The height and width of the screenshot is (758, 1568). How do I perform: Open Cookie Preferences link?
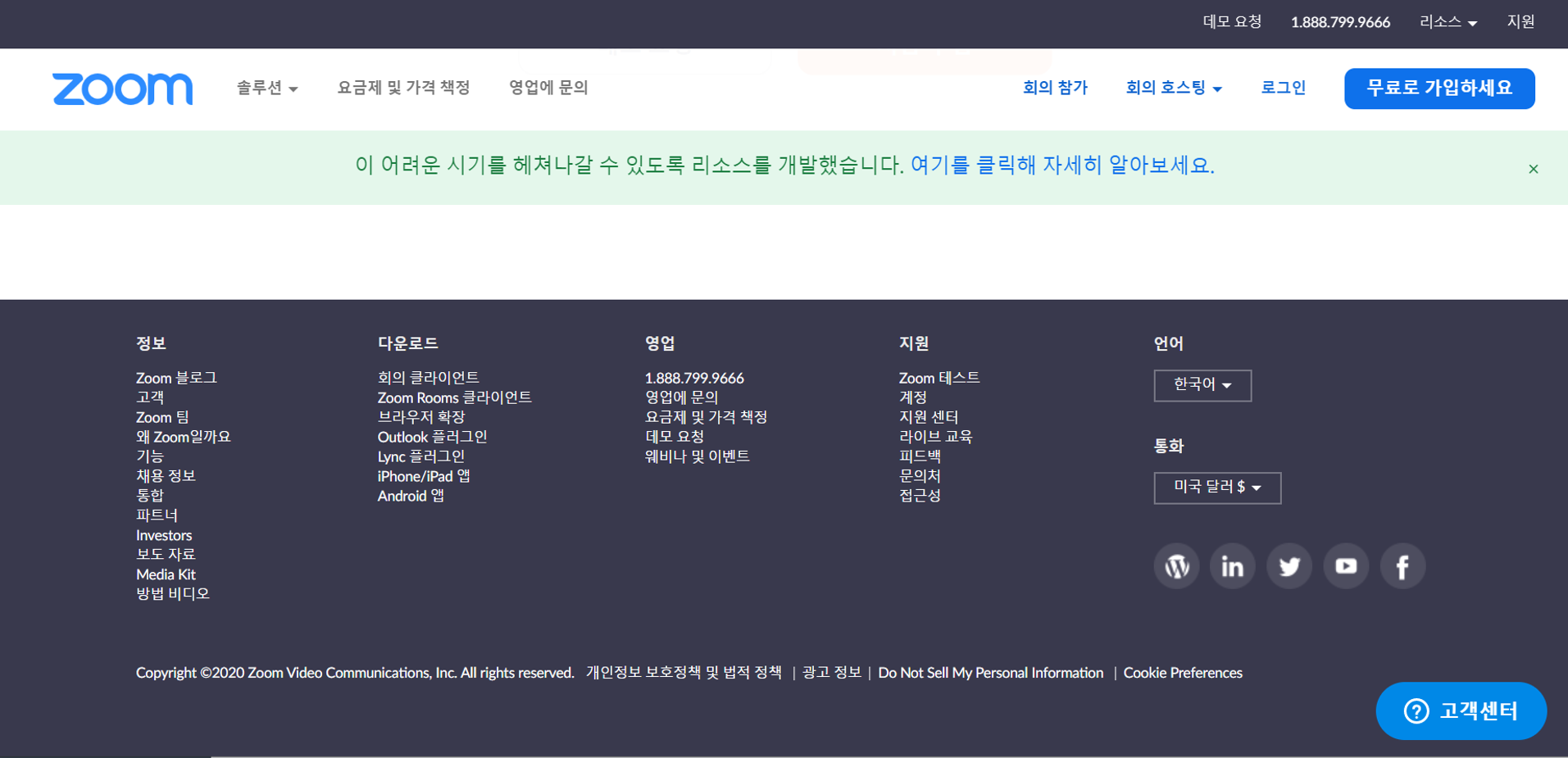click(1183, 673)
